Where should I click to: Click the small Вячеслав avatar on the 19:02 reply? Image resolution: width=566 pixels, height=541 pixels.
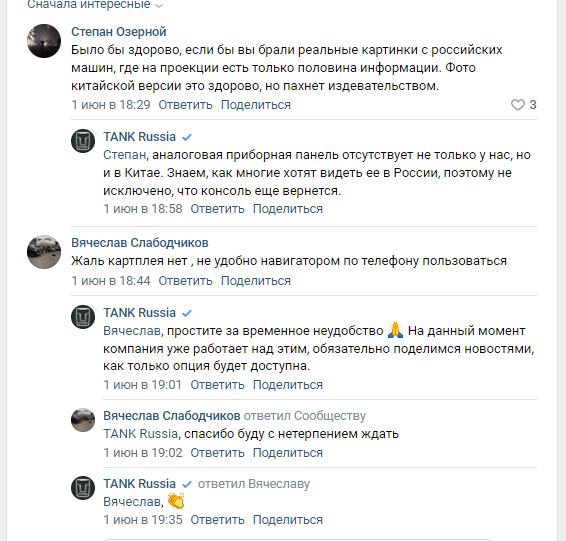[83, 420]
